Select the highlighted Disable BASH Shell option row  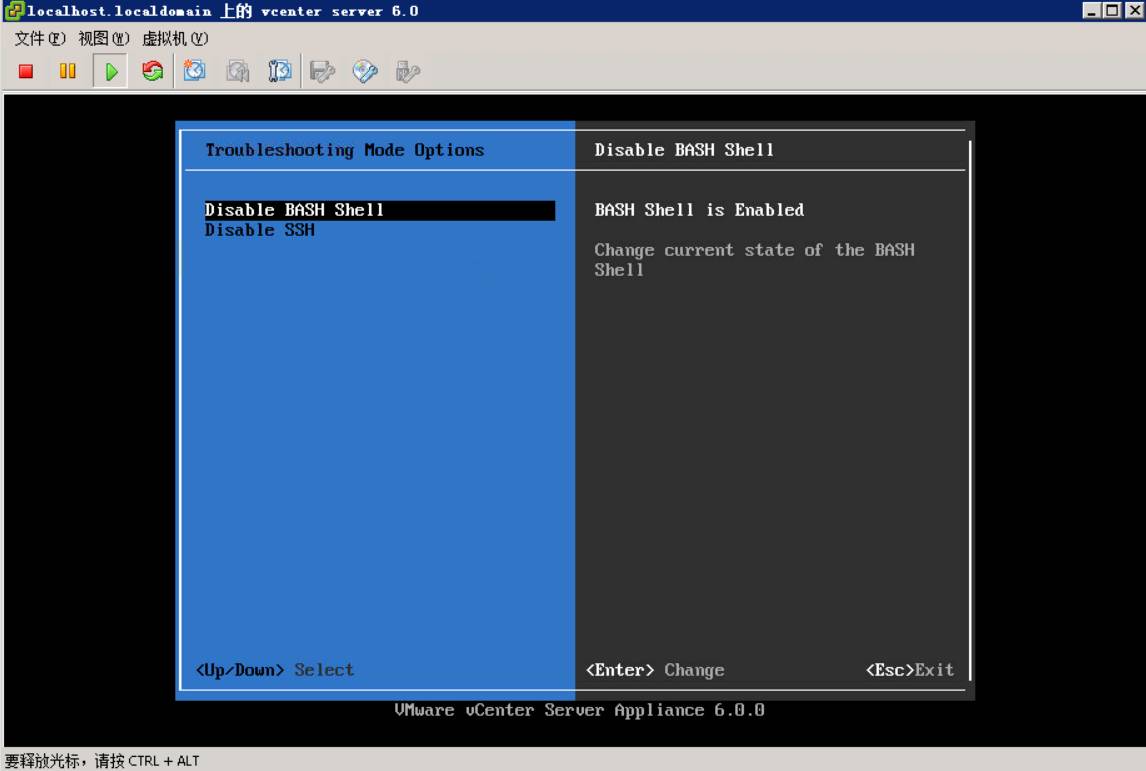[380, 210]
